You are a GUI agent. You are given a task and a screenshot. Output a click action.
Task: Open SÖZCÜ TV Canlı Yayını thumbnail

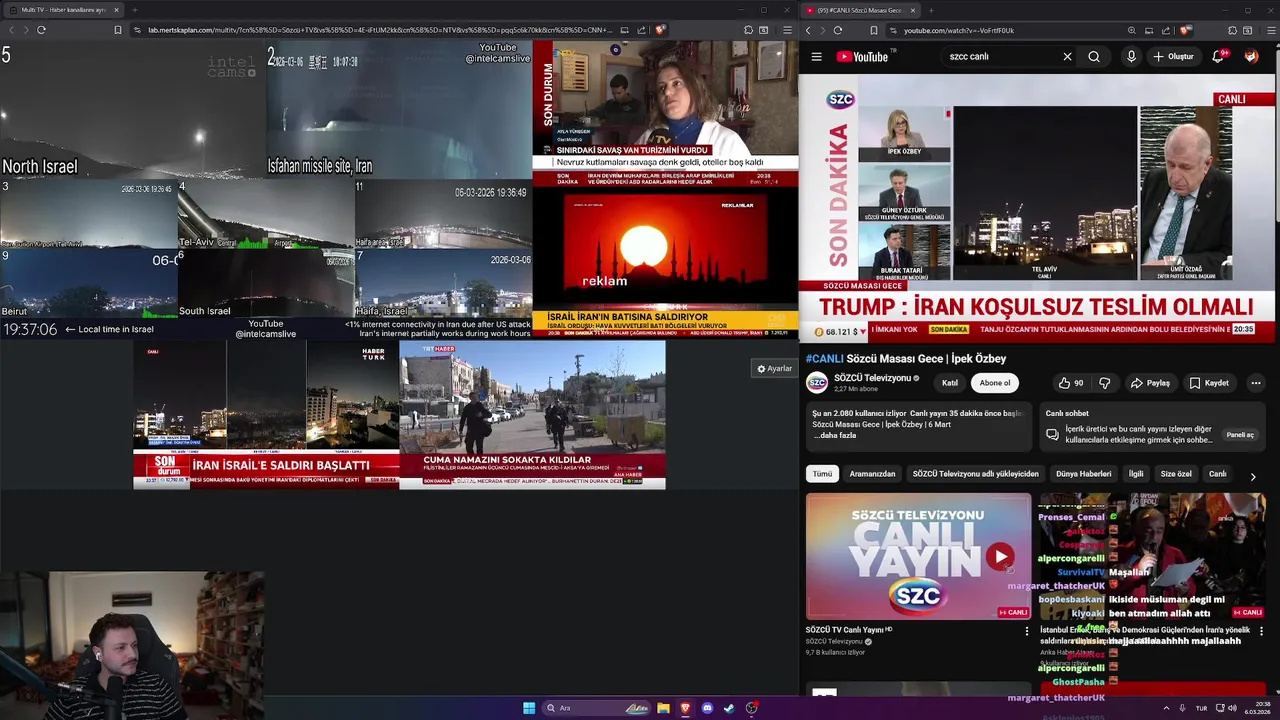coord(918,556)
